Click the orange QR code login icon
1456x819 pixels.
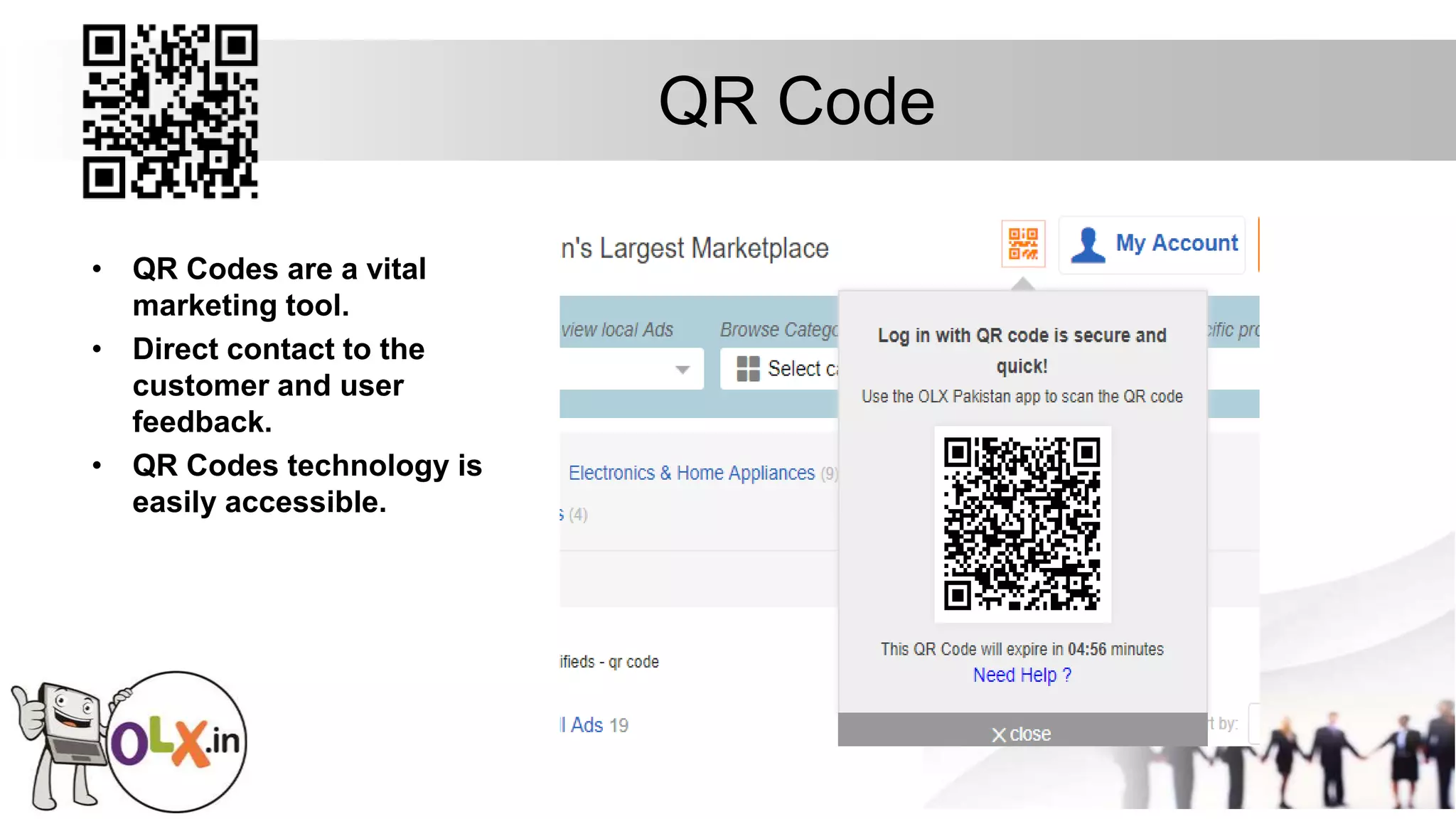(1023, 244)
